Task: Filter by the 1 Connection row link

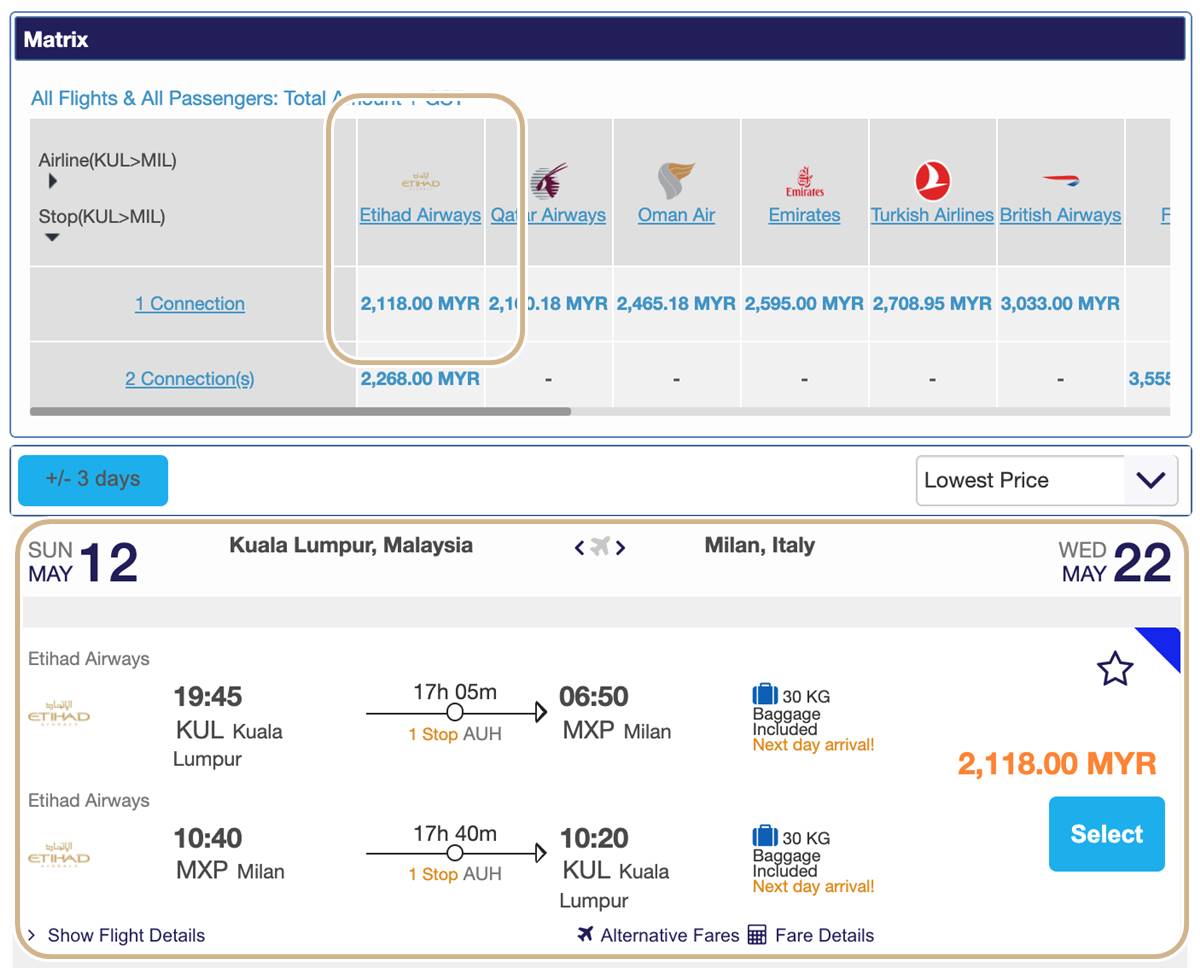Action: tap(190, 304)
